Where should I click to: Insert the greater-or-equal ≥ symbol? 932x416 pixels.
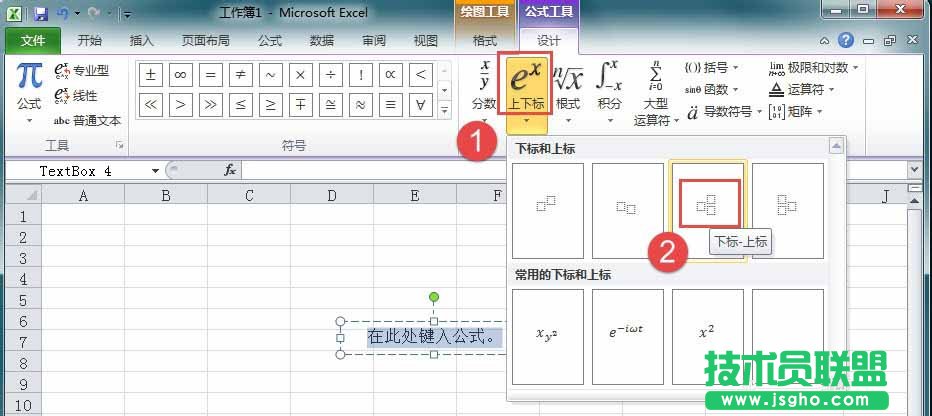click(x=270, y=105)
